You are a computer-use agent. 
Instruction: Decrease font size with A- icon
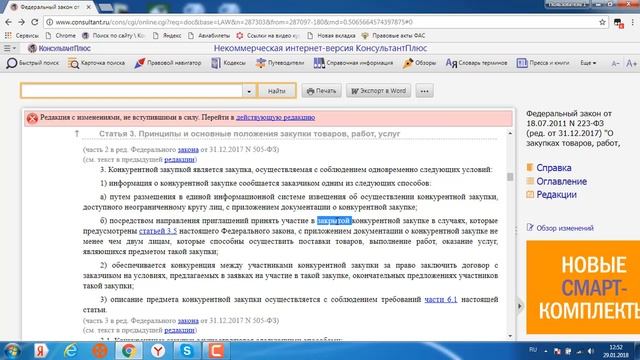615,63
